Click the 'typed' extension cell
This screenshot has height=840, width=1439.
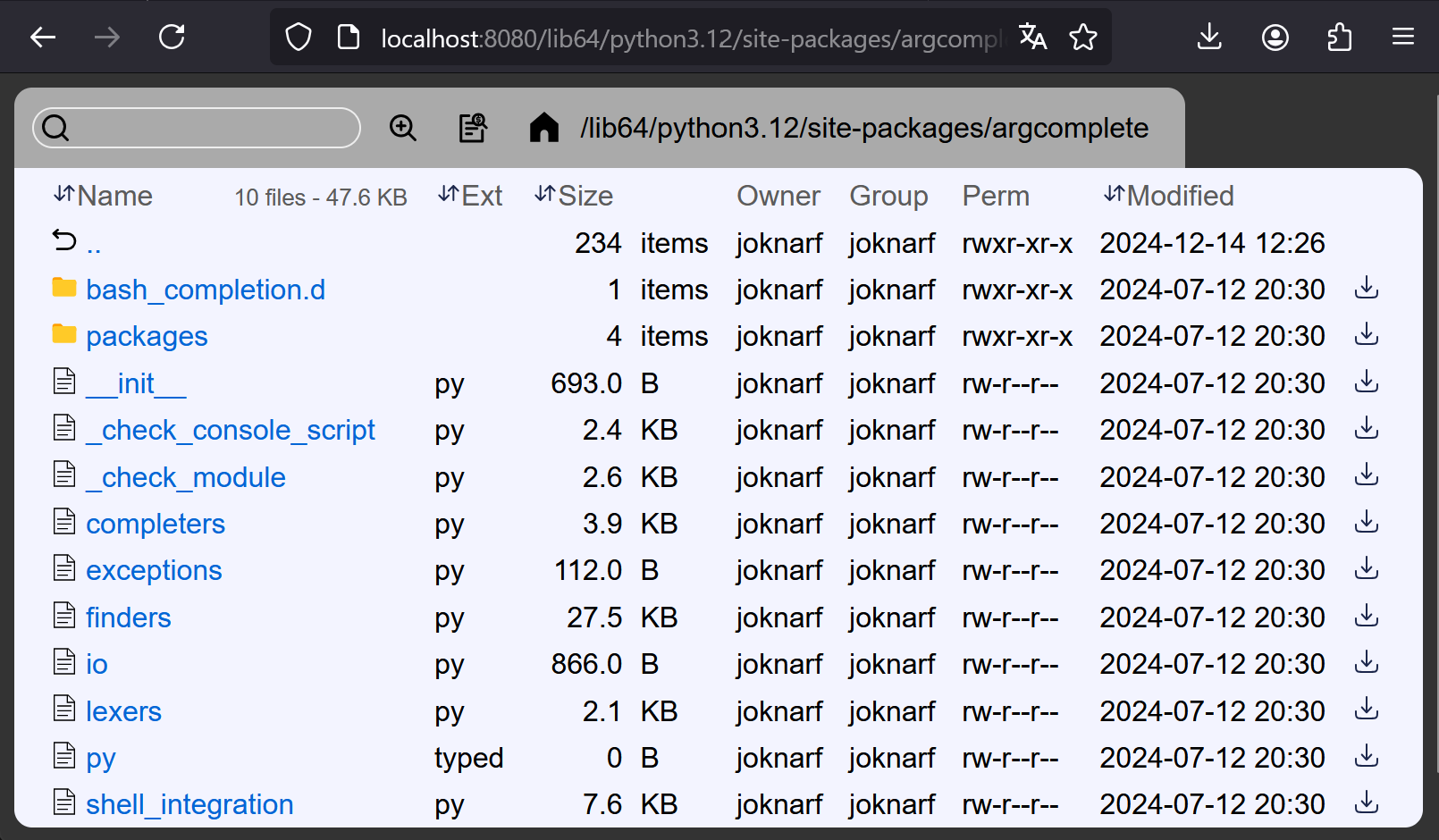click(x=469, y=758)
